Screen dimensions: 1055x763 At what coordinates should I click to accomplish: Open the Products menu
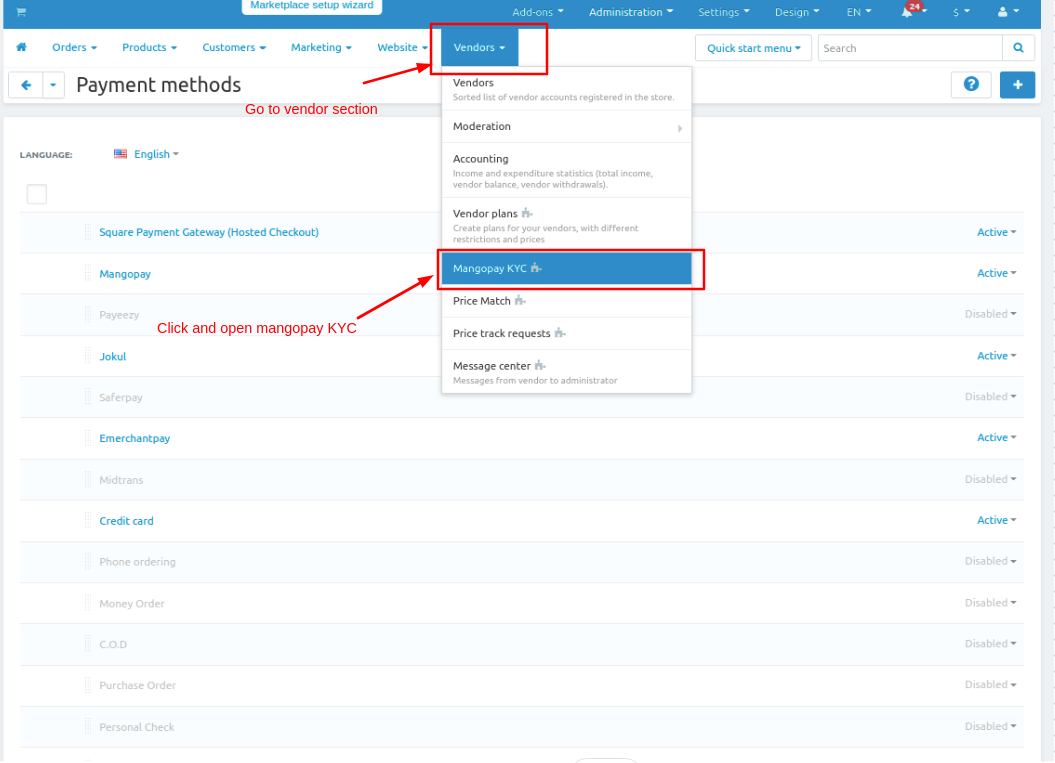click(x=149, y=47)
